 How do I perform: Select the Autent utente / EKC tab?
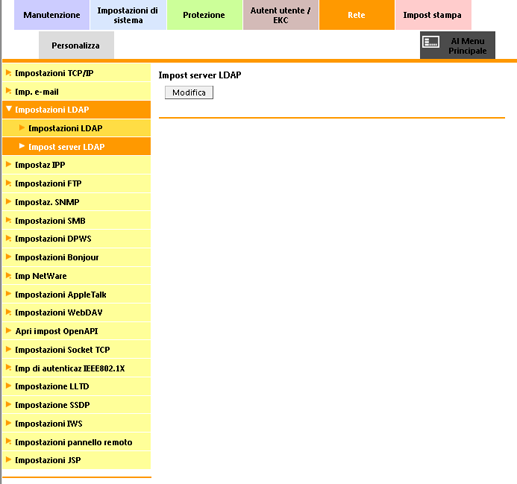click(280, 15)
